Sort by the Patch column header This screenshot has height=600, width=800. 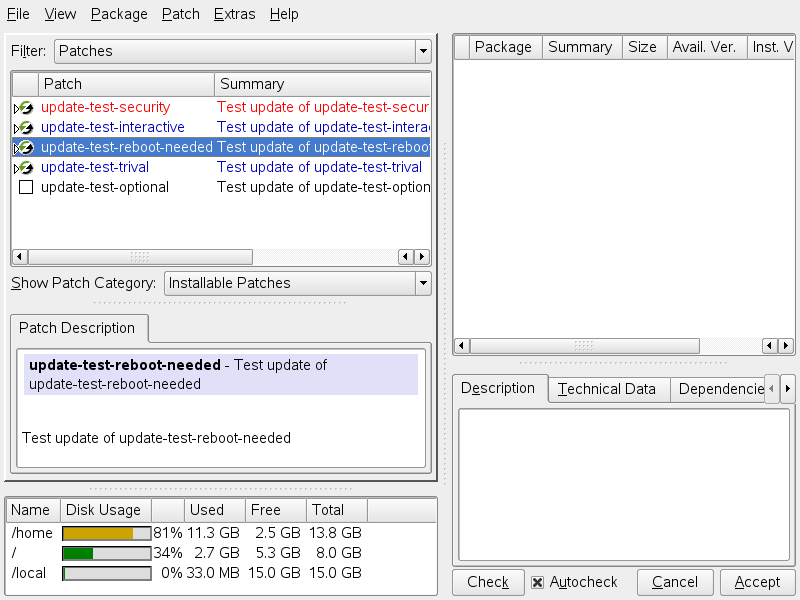tap(126, 84)
